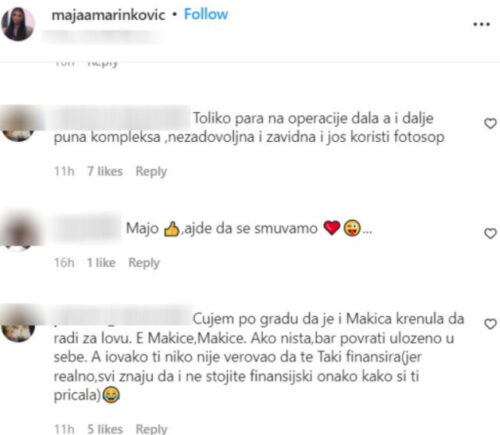The height and width of the screenshot is (435, 500).
Task: Click the 16h timestamp
Action: (x=64, y=263)
